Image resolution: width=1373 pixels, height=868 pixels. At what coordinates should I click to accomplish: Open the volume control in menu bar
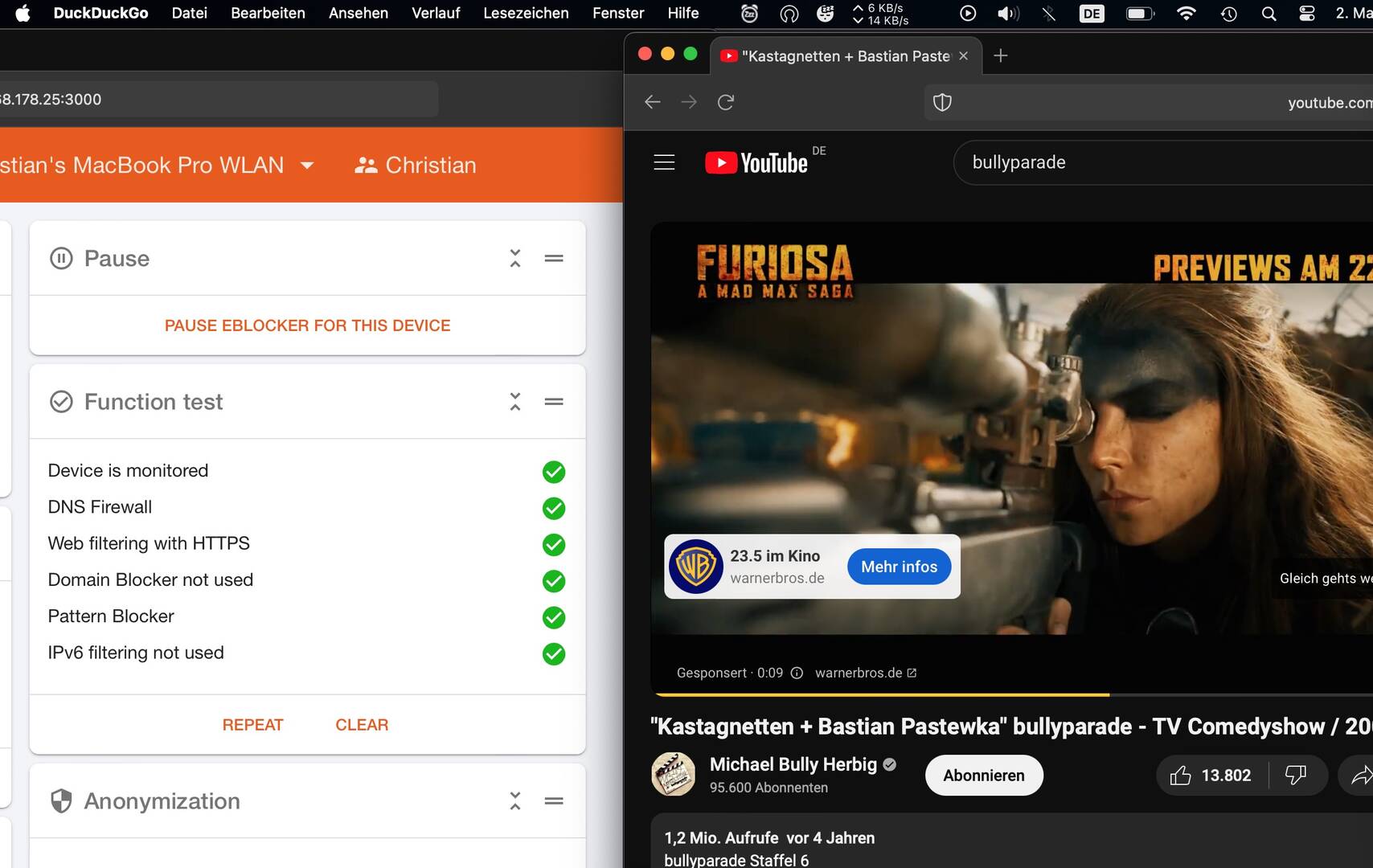point(1008,14)
